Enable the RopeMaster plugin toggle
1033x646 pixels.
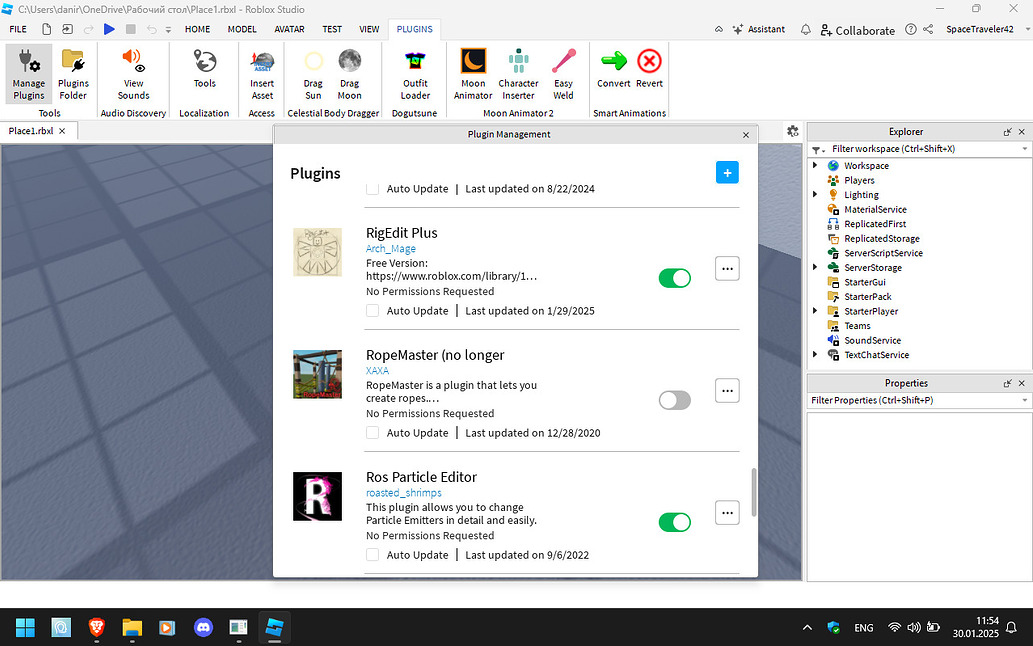point(674,400)
